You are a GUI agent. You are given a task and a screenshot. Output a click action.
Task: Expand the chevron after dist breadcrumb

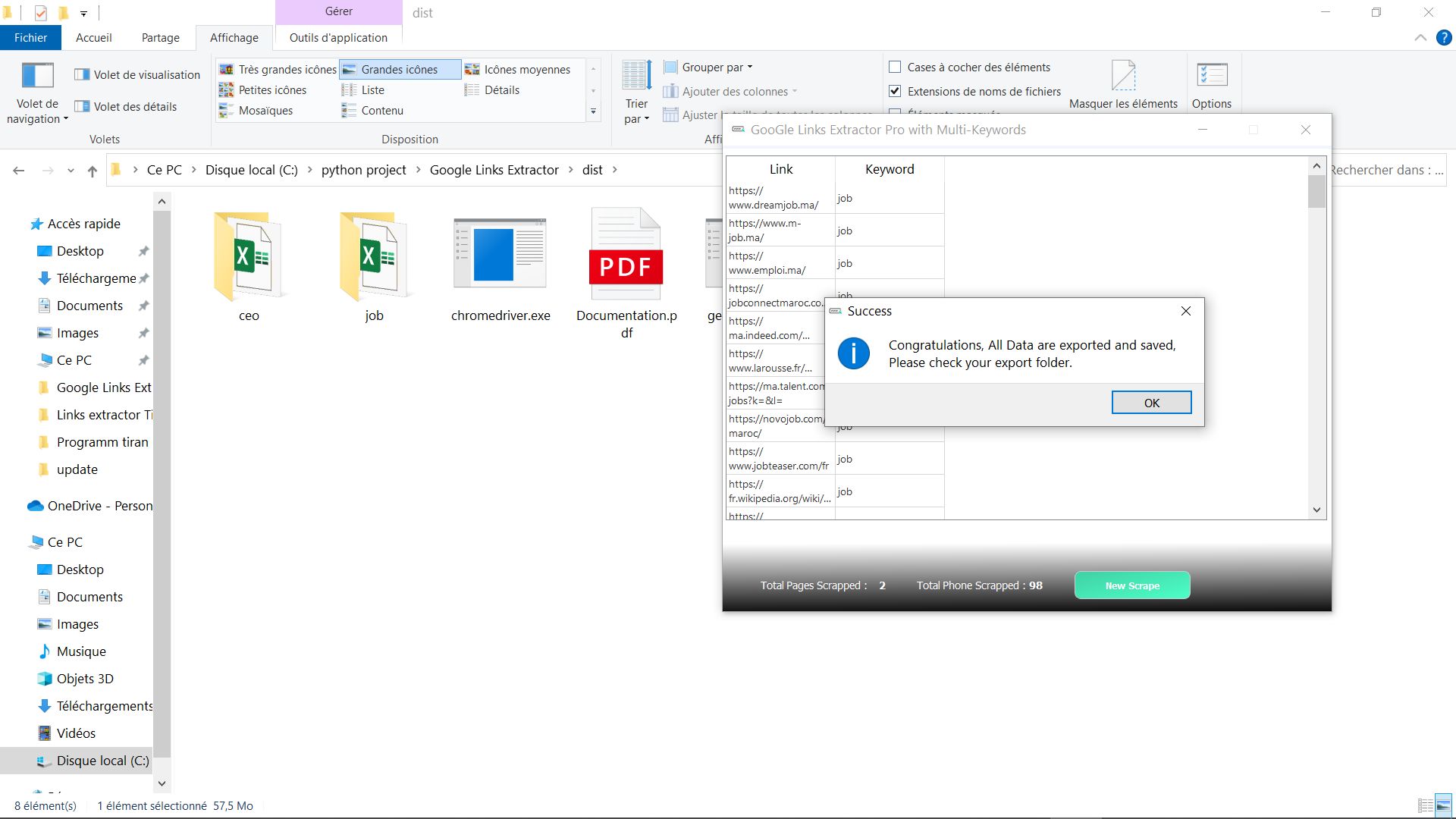[614, 170]
